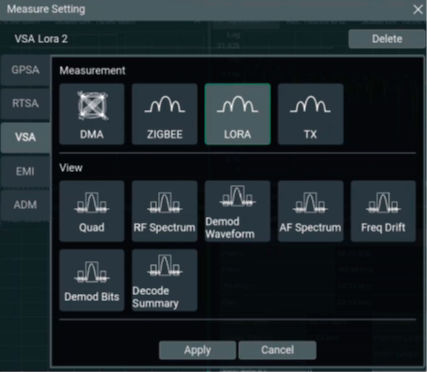Open the EMI mode tab
The height and width of the screenshot is (372, 427).
(25, 171)
